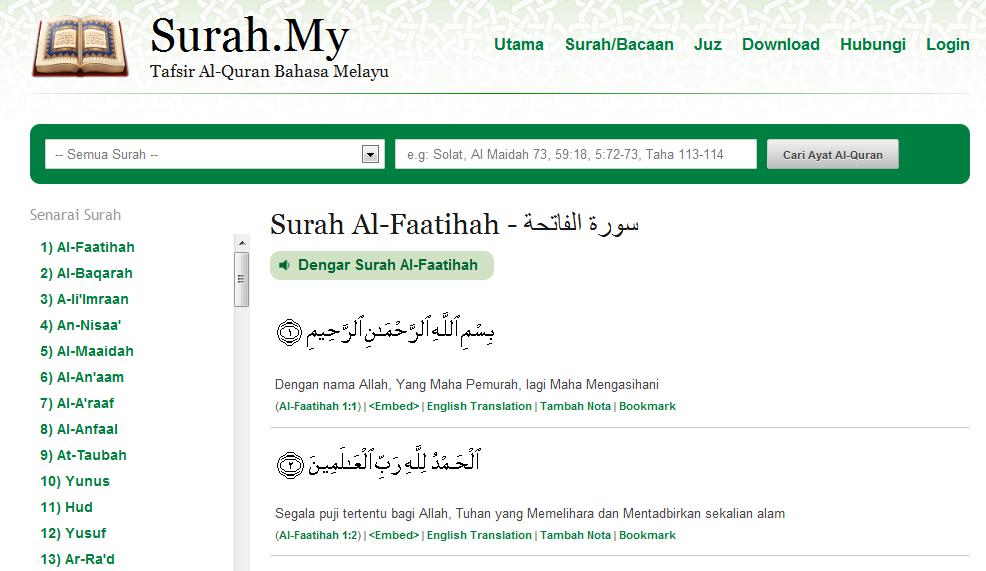Click the verse 2 number marker
986x571 pixels.
290,465
